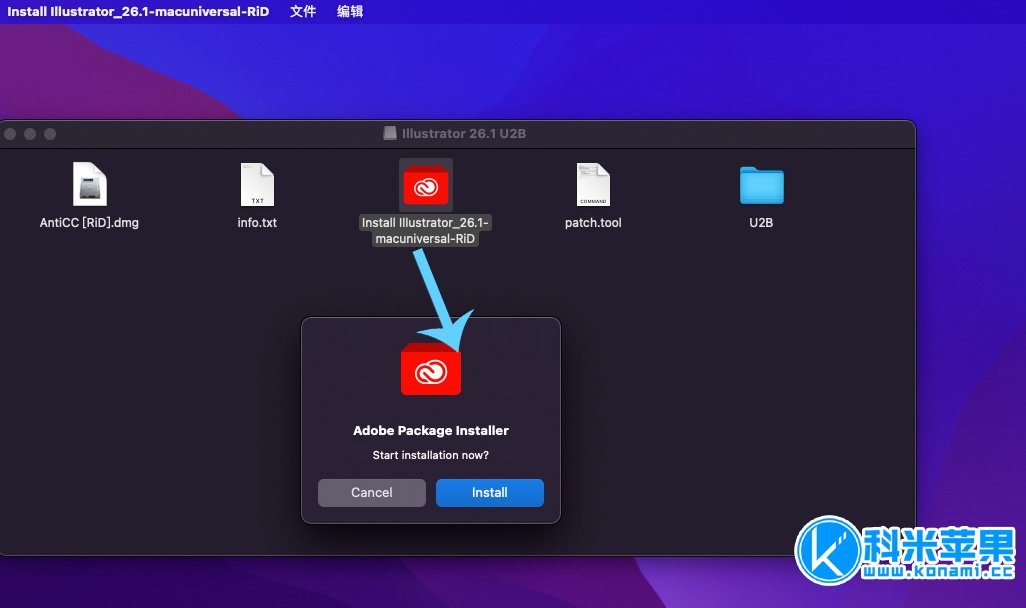Zoom the Illustrator 26.1 U2B Finder window
This screenshot has width=1026, height=608.
pyautogui.click(x=50, y=134)
